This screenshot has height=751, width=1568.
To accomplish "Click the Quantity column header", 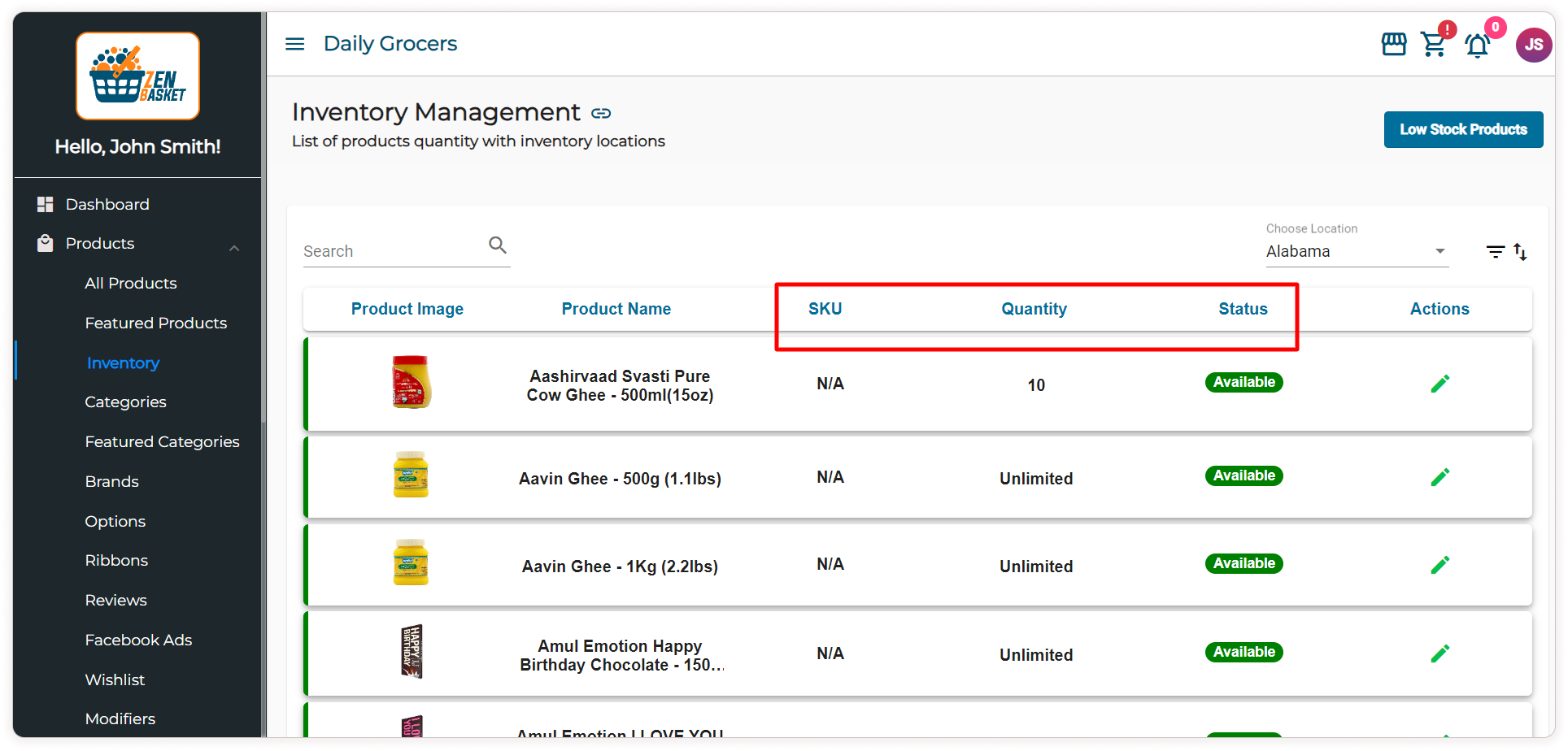I will [1034, 309].
